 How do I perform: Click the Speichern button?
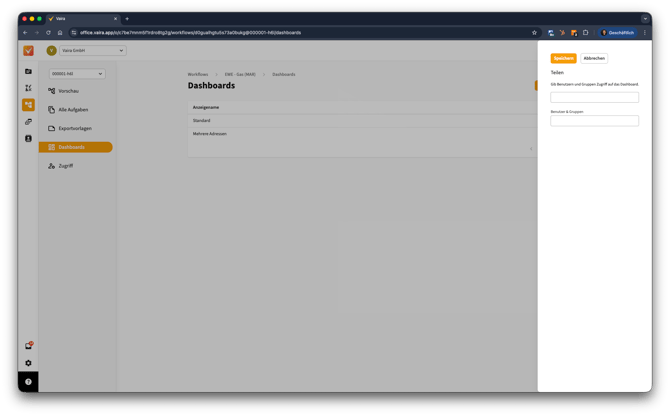tap(563, 59)
